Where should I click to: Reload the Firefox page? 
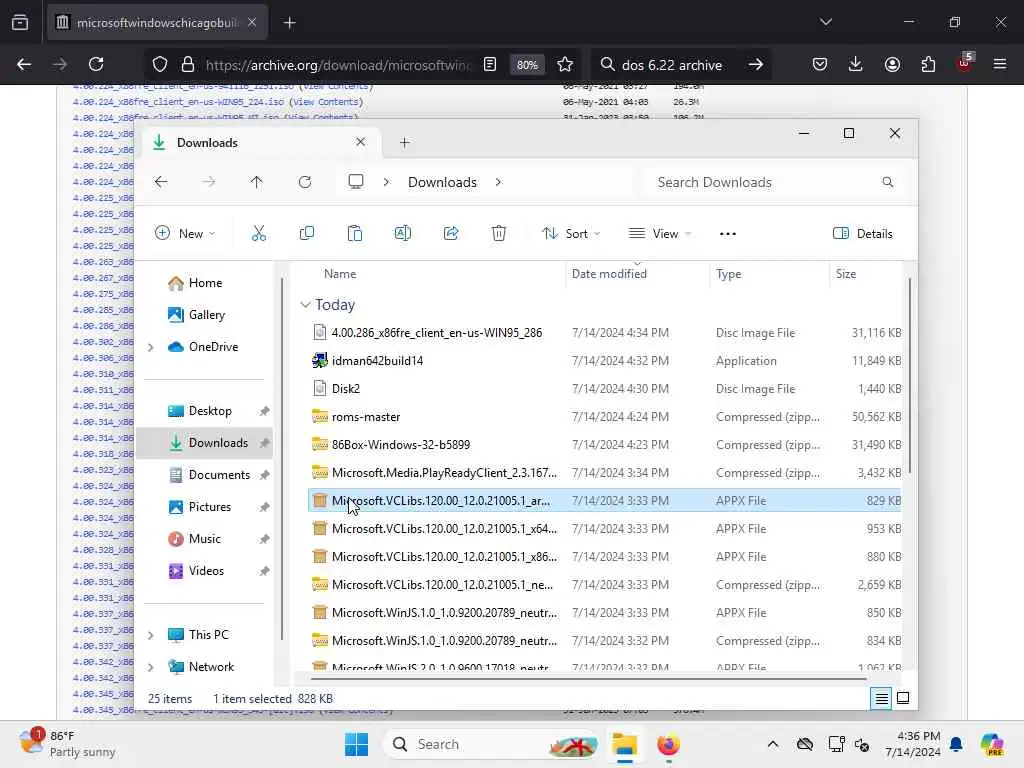pos(96,64)
